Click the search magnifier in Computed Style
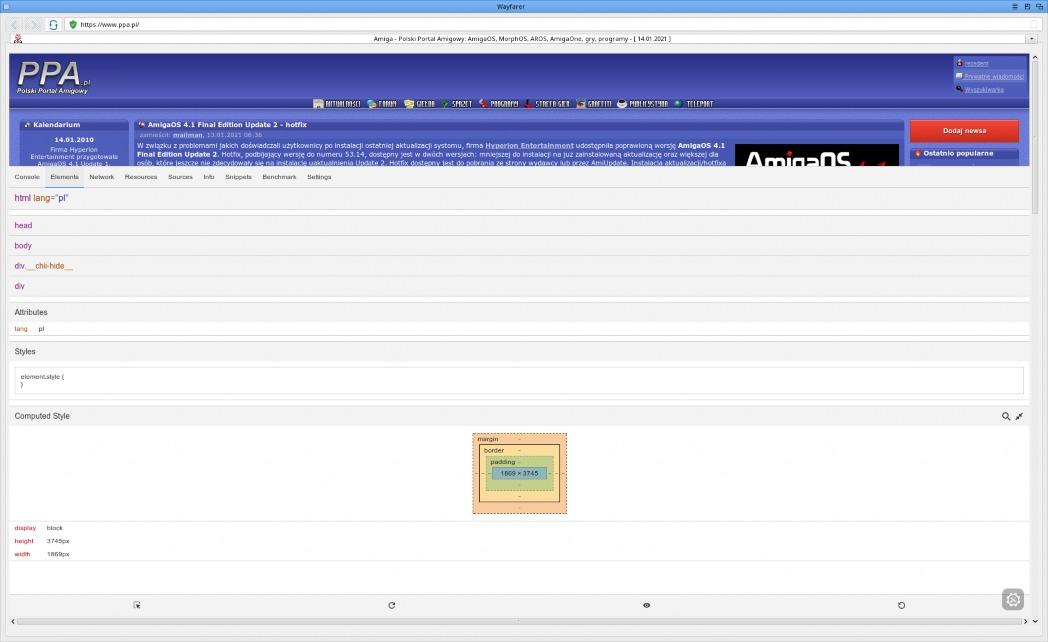 [x=1006, y=416]
